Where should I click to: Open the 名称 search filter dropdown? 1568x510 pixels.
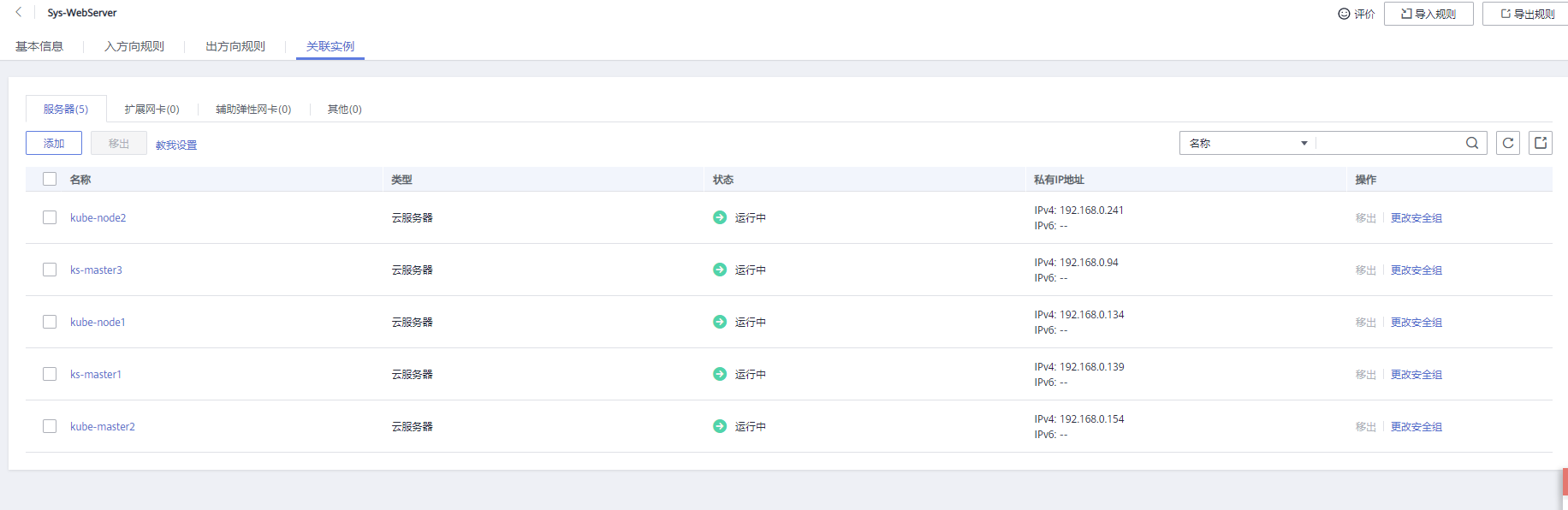coord(1248,143)
